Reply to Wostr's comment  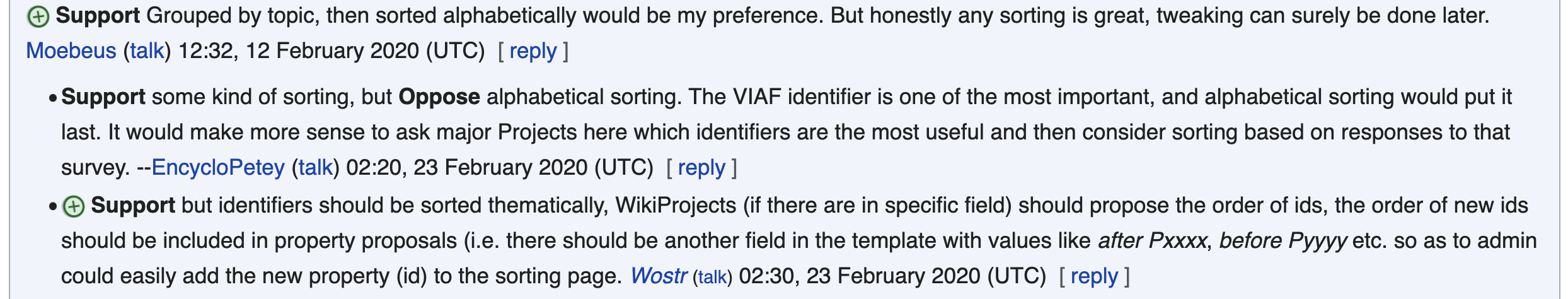click(1094, 276)
